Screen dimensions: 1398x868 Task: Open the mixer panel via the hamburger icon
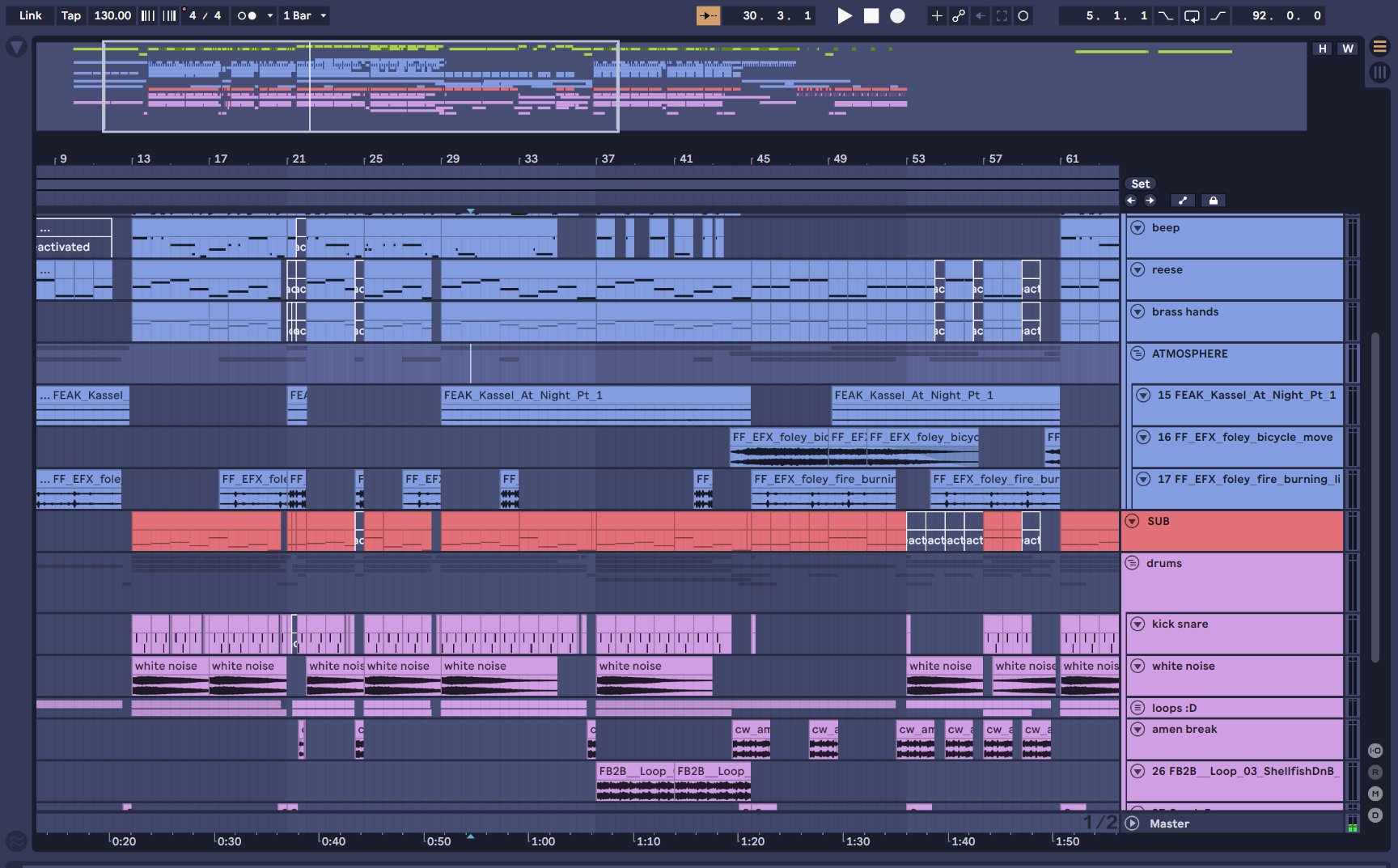1381,46
